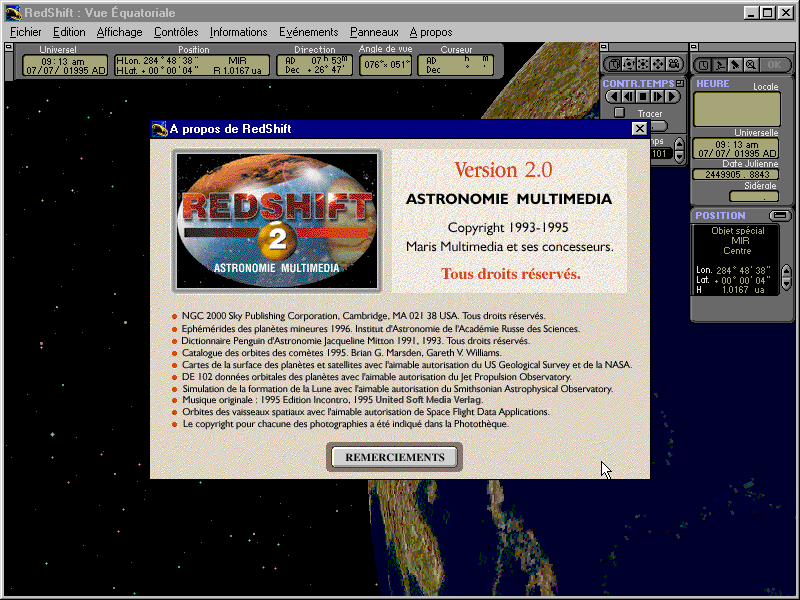The width and height of the screenshot is (800, 600).
Task: Click the Objet spécial MIR position display
Action: pyautogui.click(x=735, y=260)
